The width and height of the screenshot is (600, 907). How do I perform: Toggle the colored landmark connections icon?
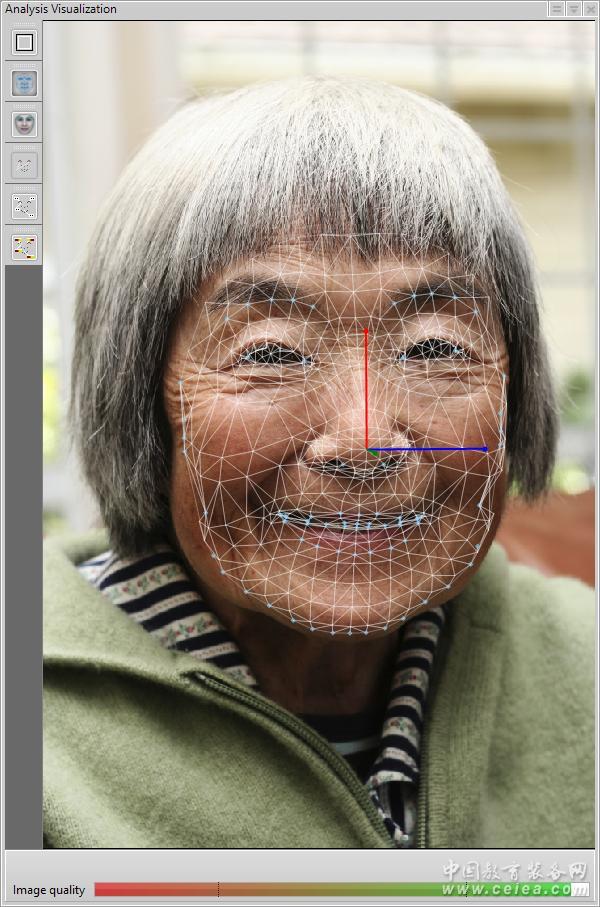point(24,247)
